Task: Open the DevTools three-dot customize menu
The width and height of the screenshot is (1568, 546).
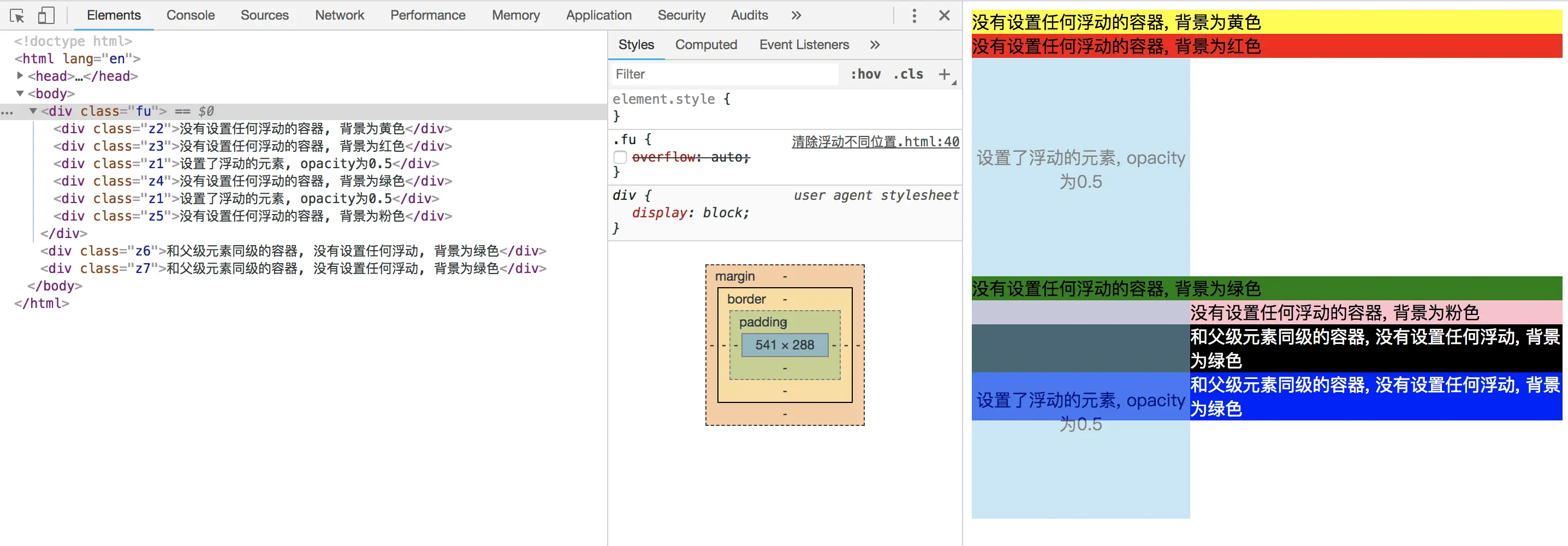Action: pyautogui.click(x=913, y=16)
